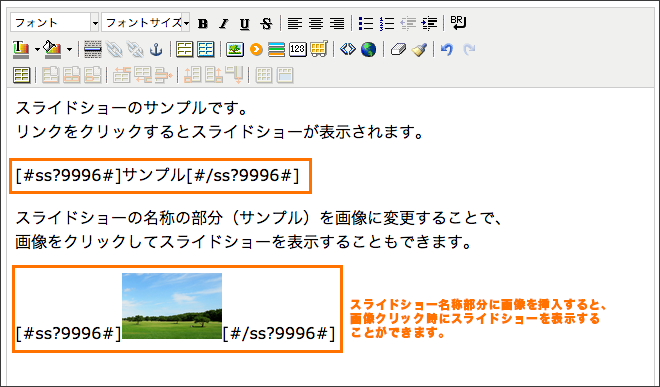
Task: Open the フォントサイズ font size dropdown
Action: [x=146, y=23]
